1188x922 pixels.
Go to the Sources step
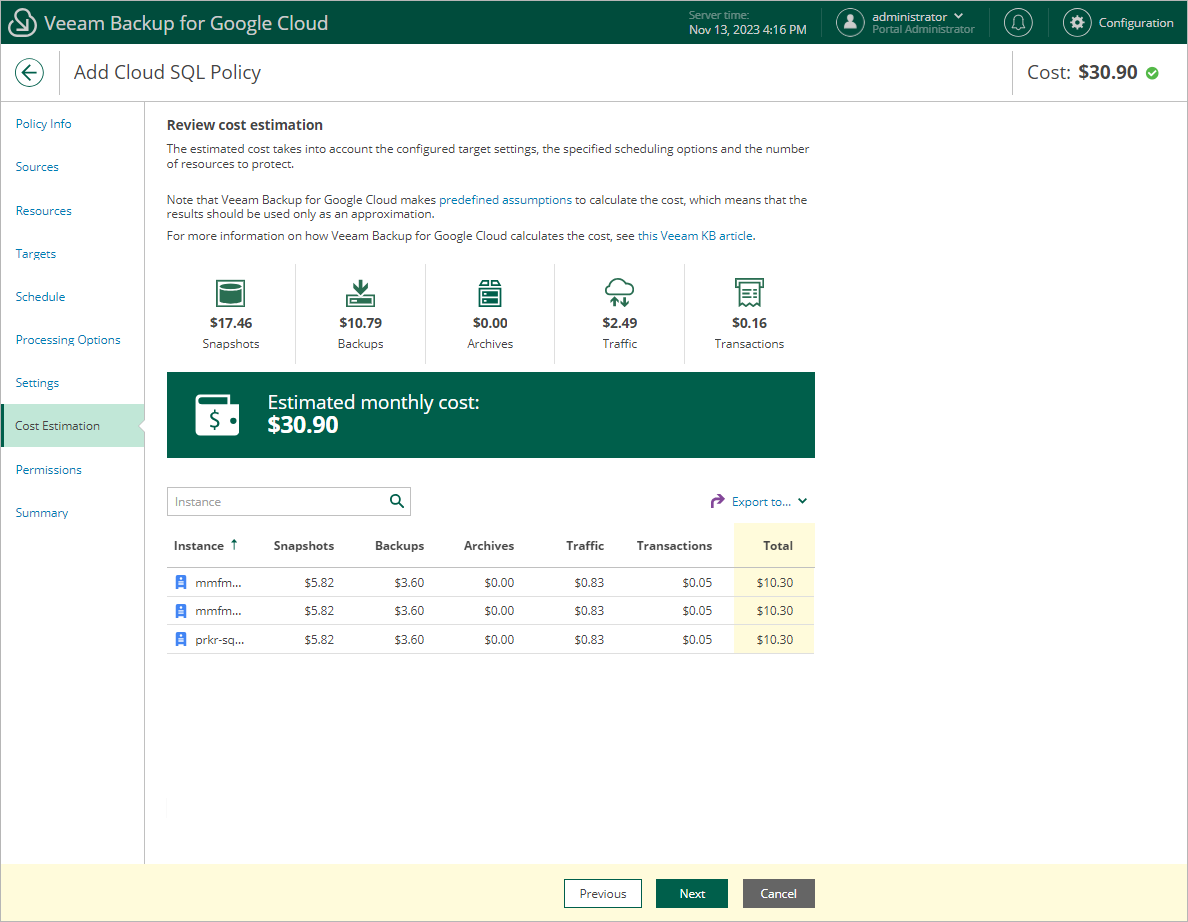pyautogui.click(x=37, y=167)
